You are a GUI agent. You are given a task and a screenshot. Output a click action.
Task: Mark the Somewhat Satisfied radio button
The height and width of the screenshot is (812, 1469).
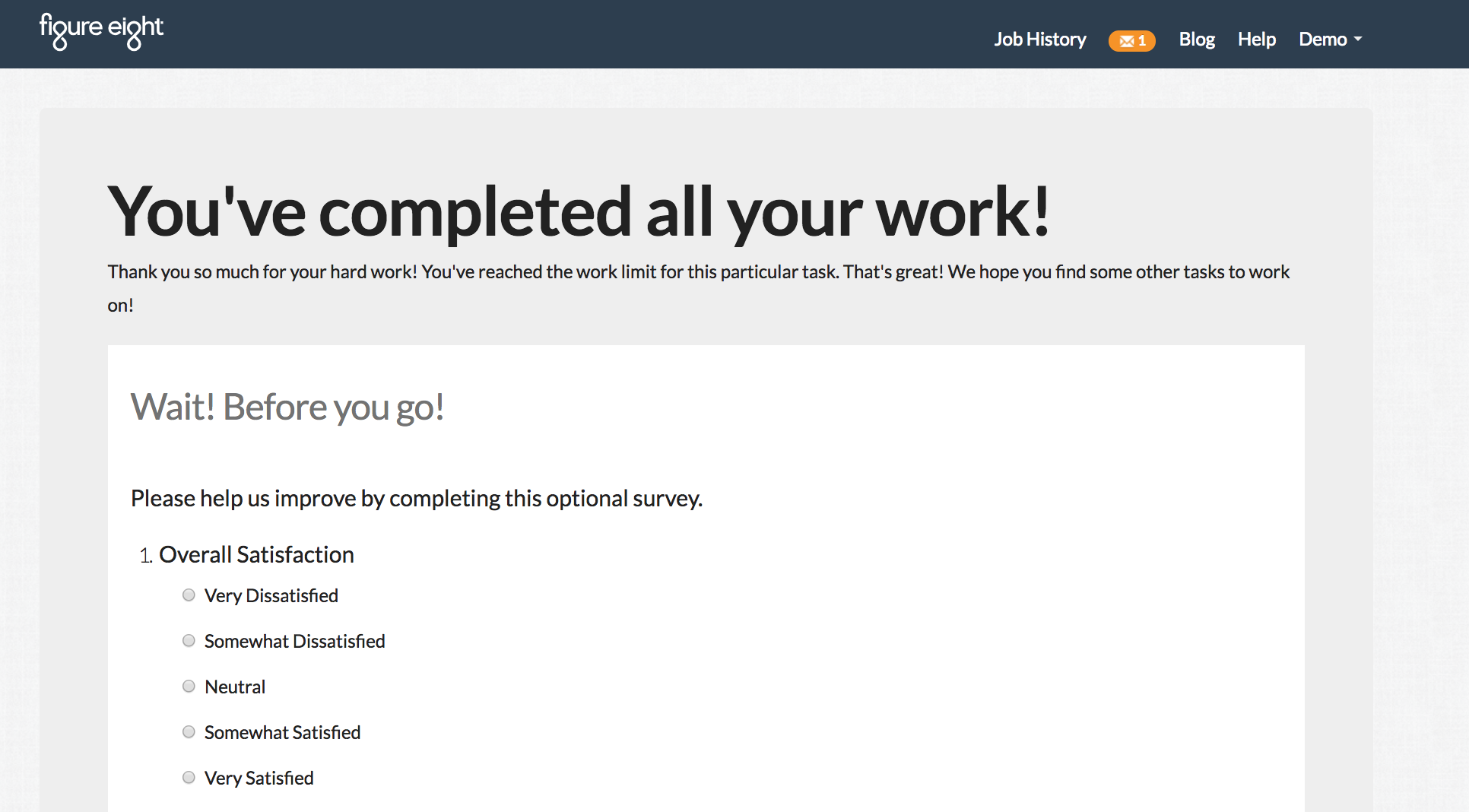(x=189, y=732)
